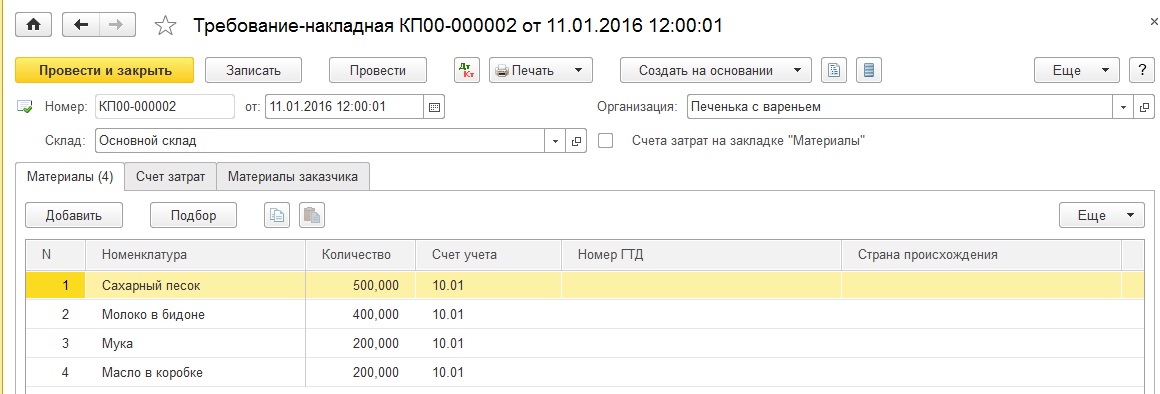Click the Добавить button
Screen dimensions: 1160x394
coord(74,216)
